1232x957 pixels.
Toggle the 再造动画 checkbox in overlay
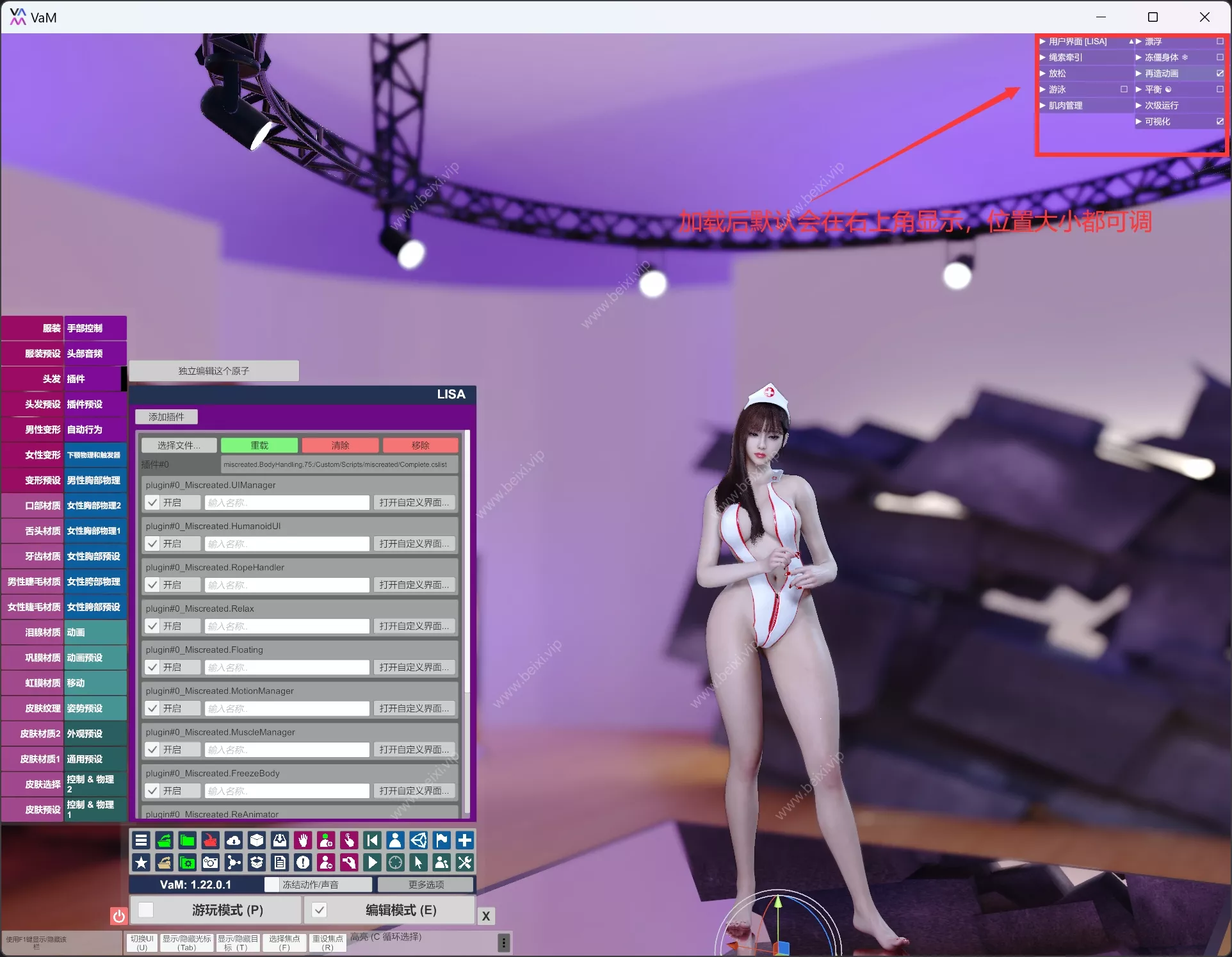(x=1220, y=73)
